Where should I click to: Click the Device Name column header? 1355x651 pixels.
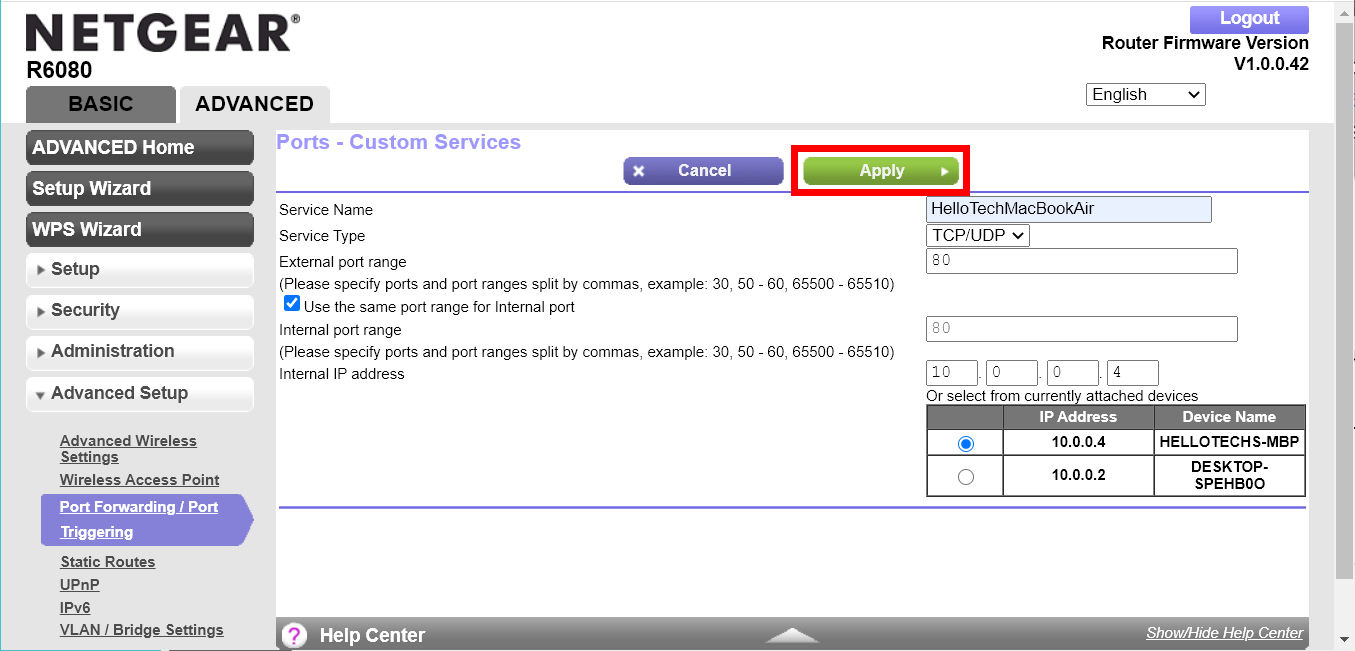(x=1229, y=417)
